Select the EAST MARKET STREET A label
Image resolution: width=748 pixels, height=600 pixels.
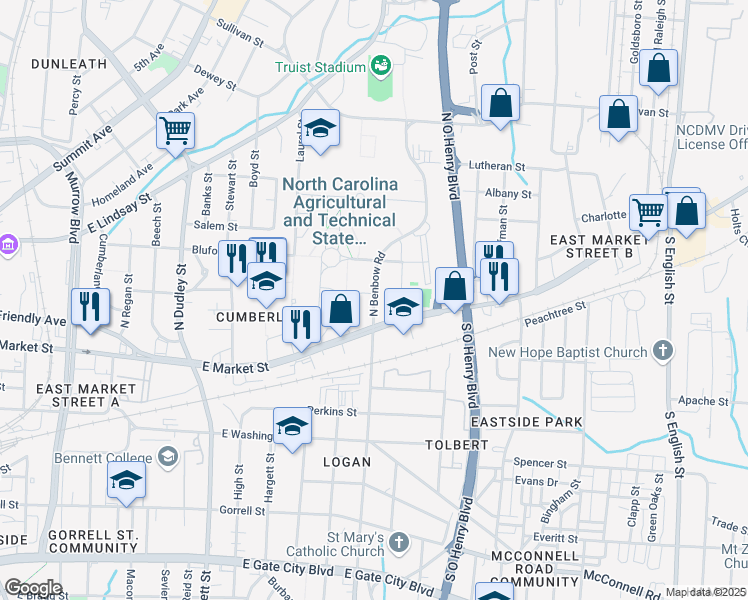point(86,396)
